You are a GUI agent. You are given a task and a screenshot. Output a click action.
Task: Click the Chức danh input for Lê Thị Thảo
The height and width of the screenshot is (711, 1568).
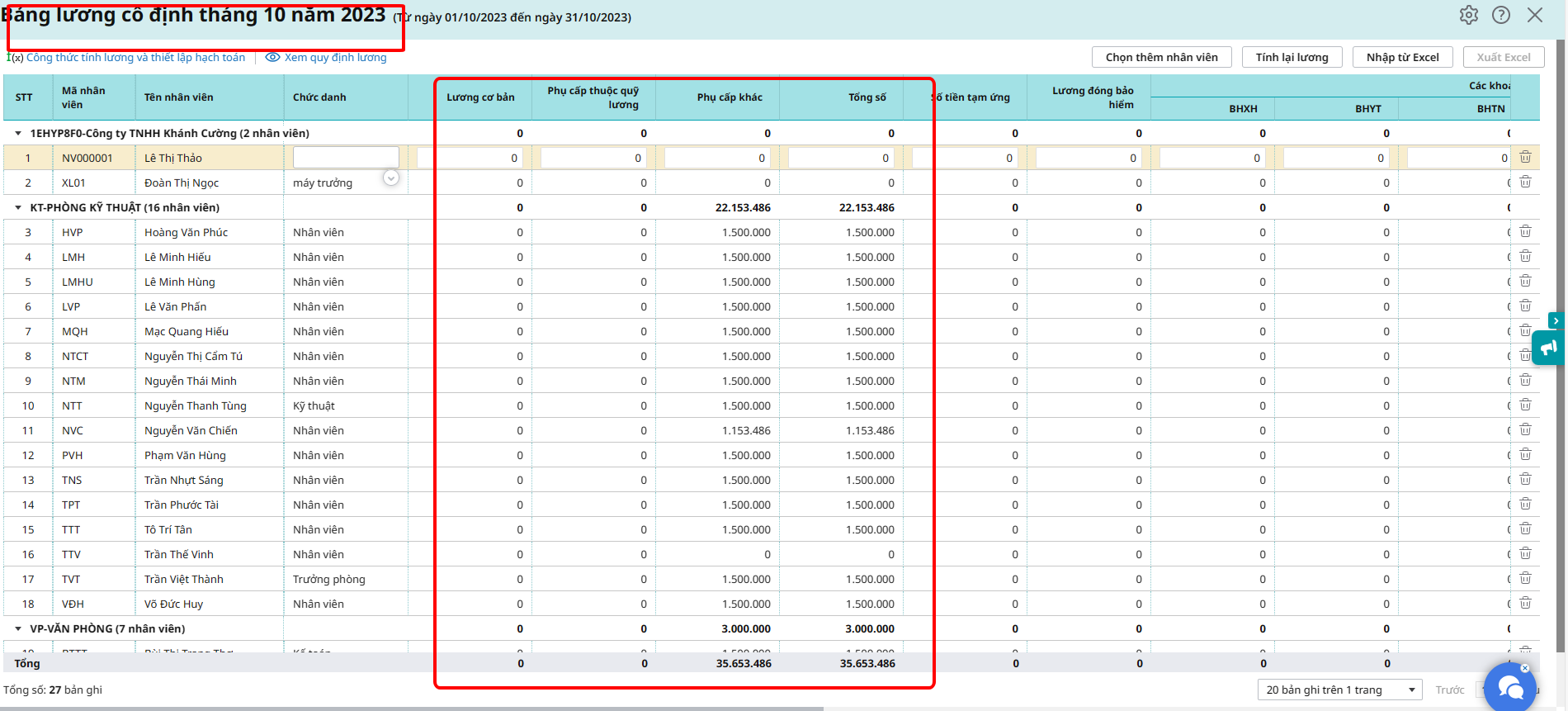click(346, 157)
